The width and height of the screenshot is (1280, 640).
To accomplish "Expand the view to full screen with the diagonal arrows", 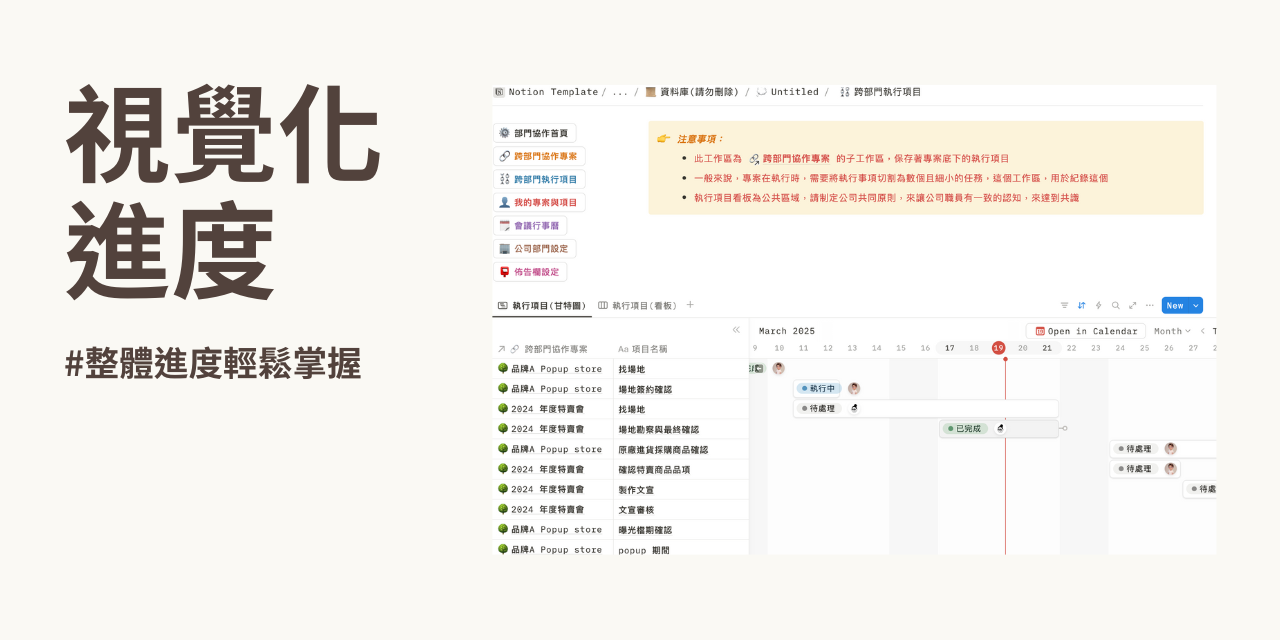I will pos(1133,305).
